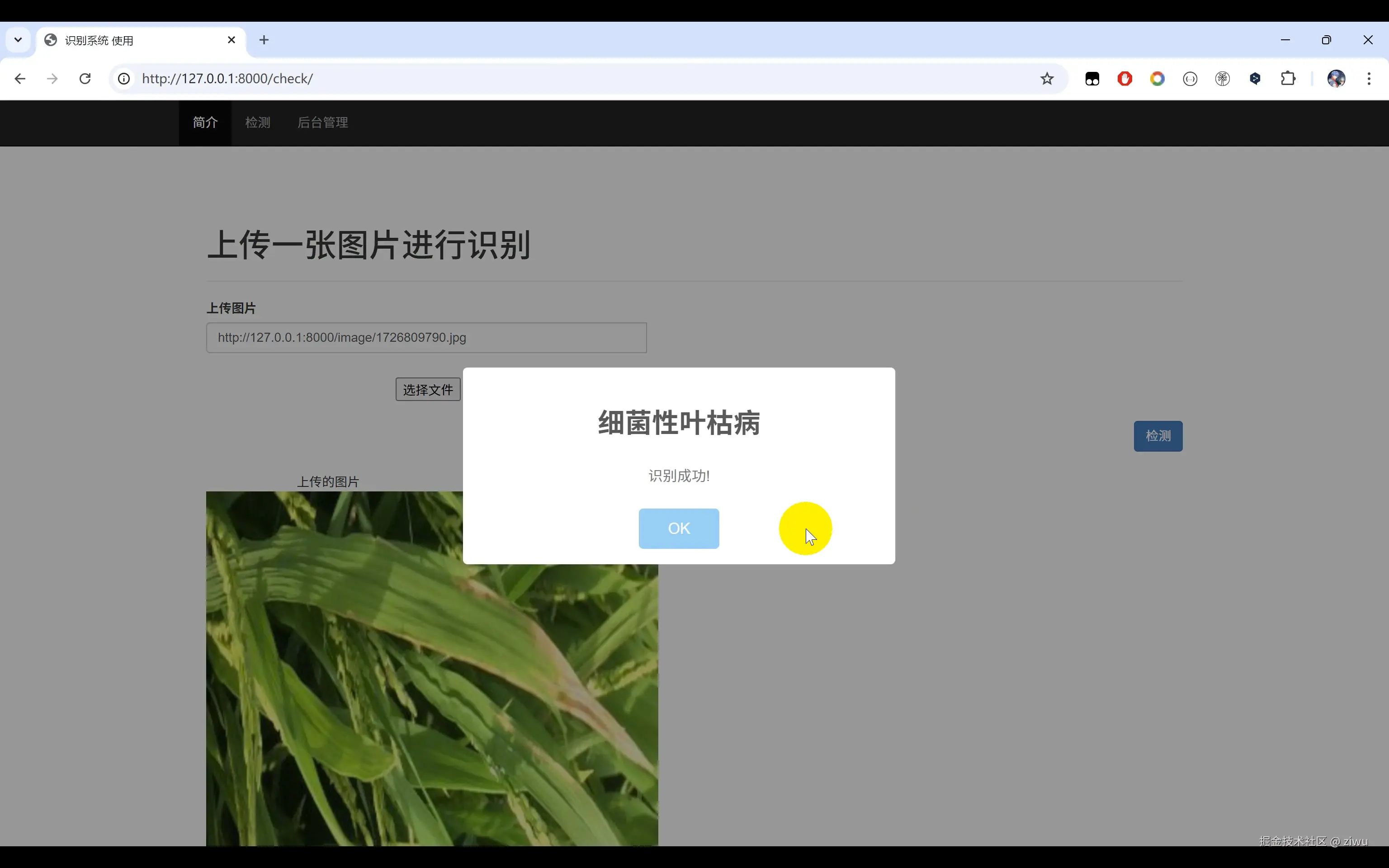Viewport: 1389px width, 868px height.
Task: Open the 简介 navigation item
Action: pyautogui.click(x=205, y=122)
